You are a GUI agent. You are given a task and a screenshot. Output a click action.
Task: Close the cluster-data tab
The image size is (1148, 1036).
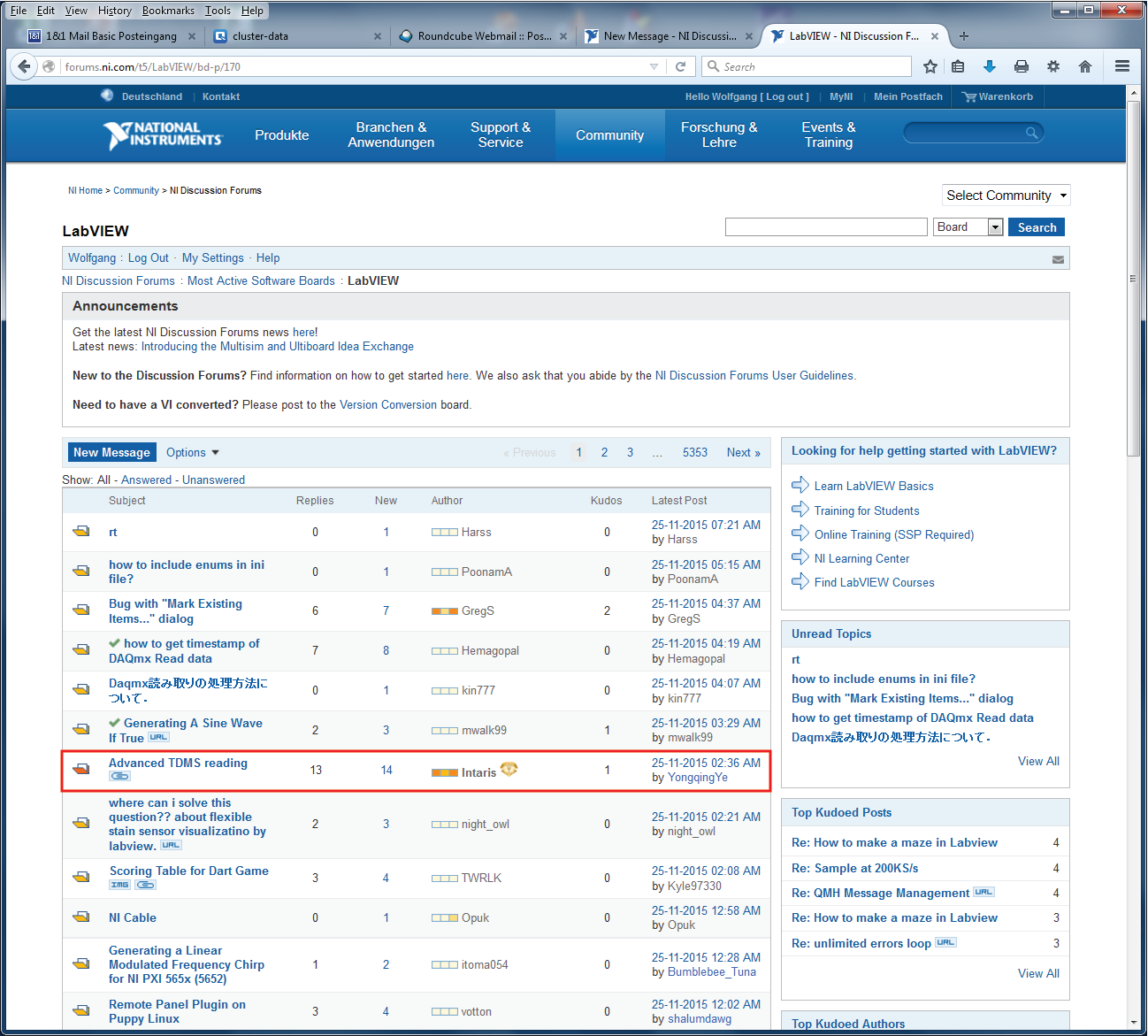point(378,36)
